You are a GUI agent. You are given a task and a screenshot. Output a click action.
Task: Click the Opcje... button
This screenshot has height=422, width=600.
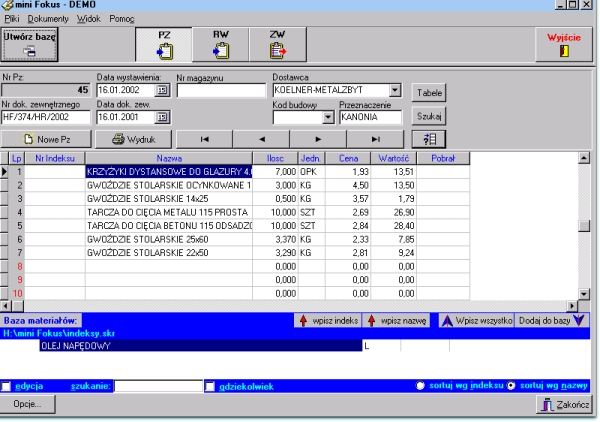coord(28,404)
